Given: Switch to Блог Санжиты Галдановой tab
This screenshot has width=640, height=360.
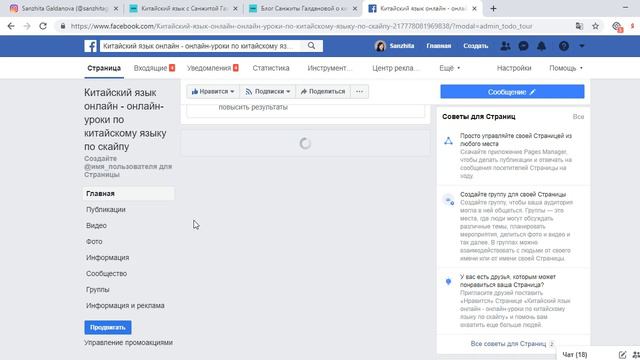Looking at the screenshot, I should [302, 9].
